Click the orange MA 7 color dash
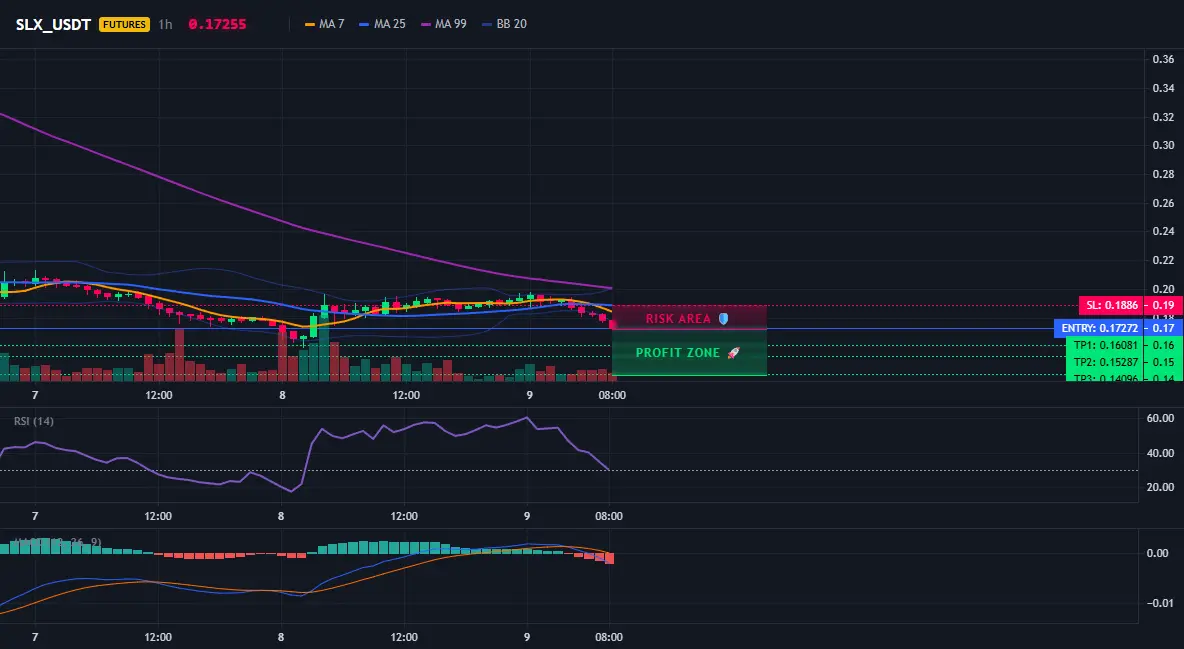The image size is (1184, 649). 310,24
